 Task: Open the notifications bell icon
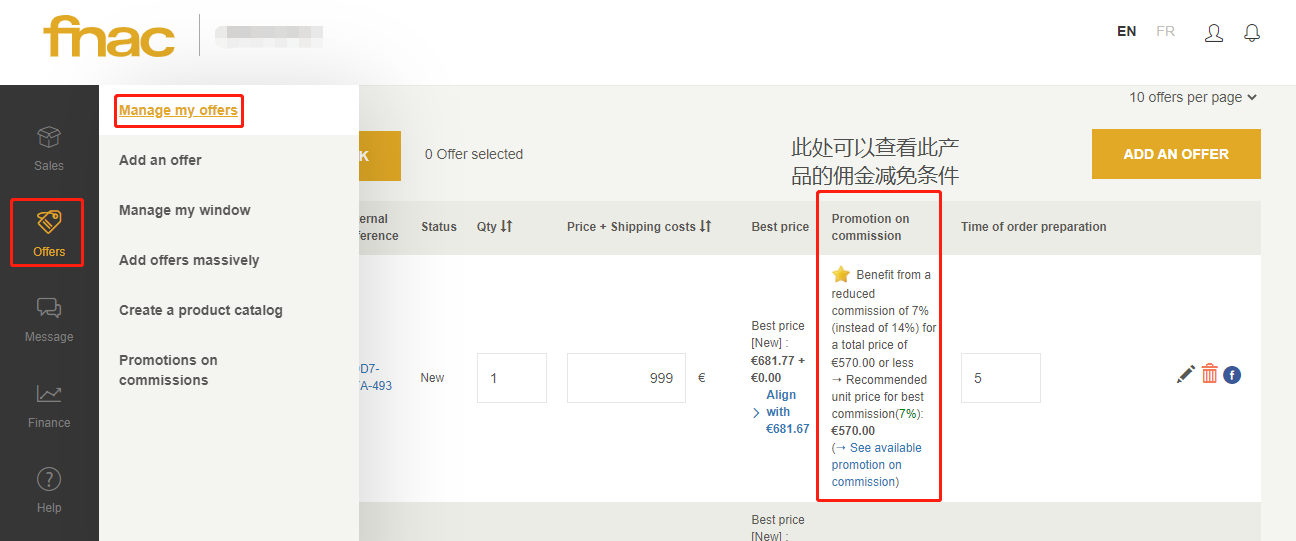tap(1252, 32)
